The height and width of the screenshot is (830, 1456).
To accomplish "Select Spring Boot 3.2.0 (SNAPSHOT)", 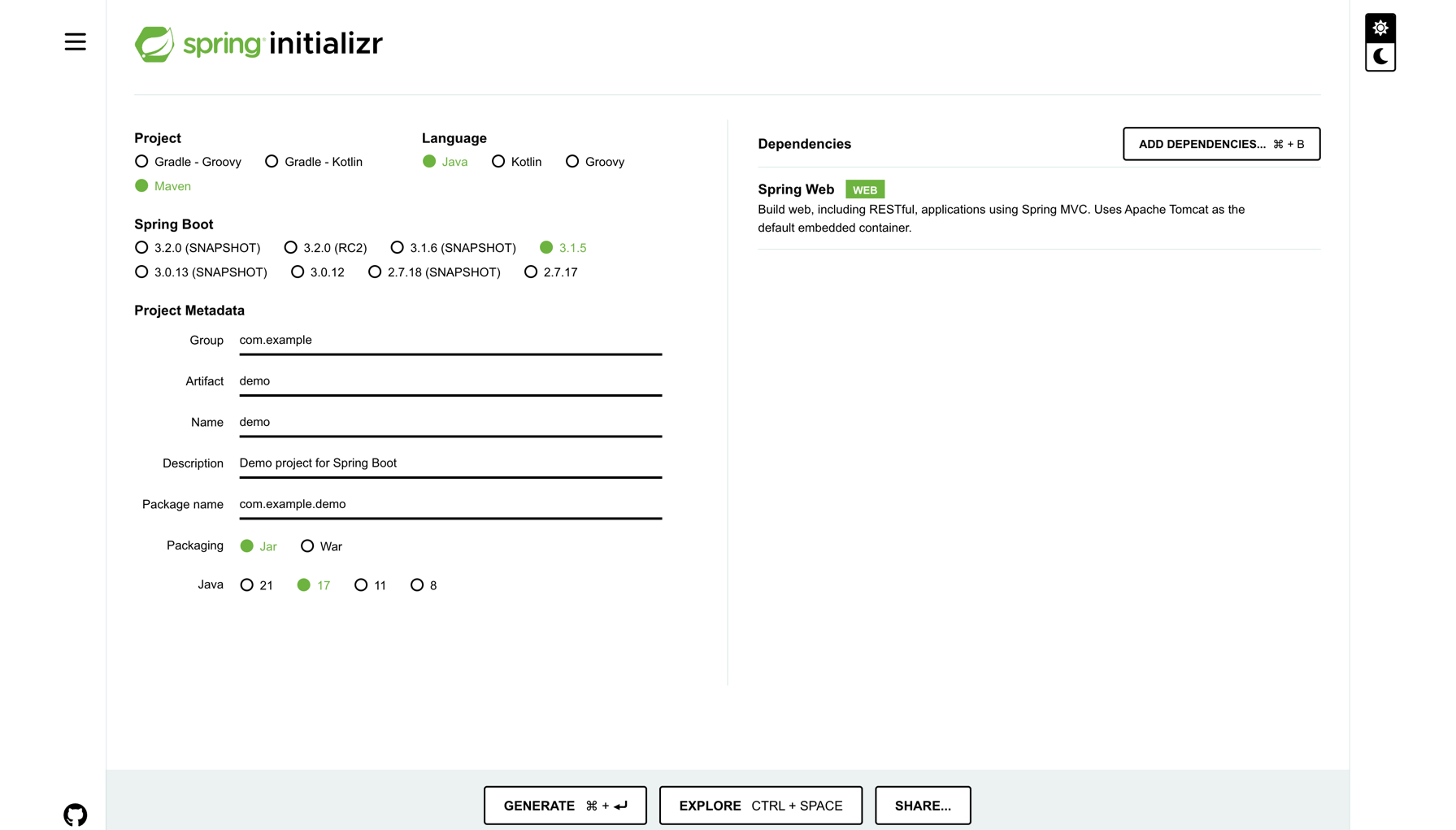I will pyautogui.click(x=198, y=248).
